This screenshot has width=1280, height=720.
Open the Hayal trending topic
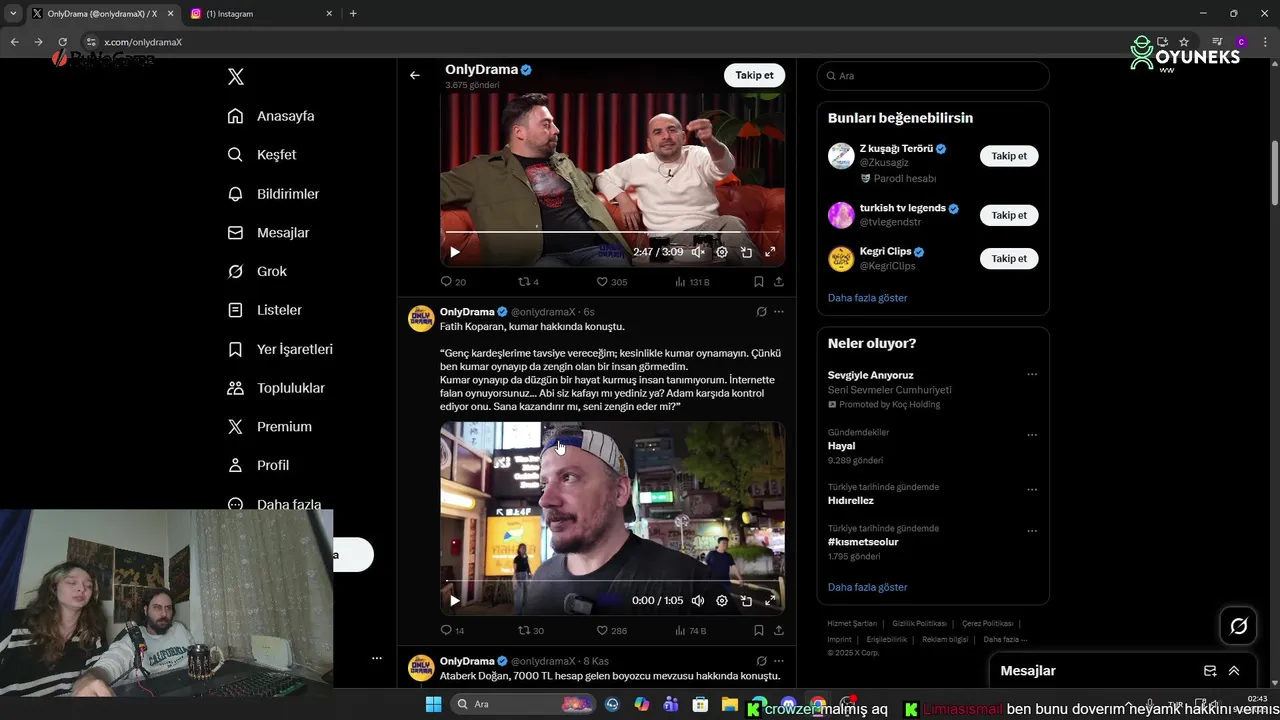pos(841,446)
